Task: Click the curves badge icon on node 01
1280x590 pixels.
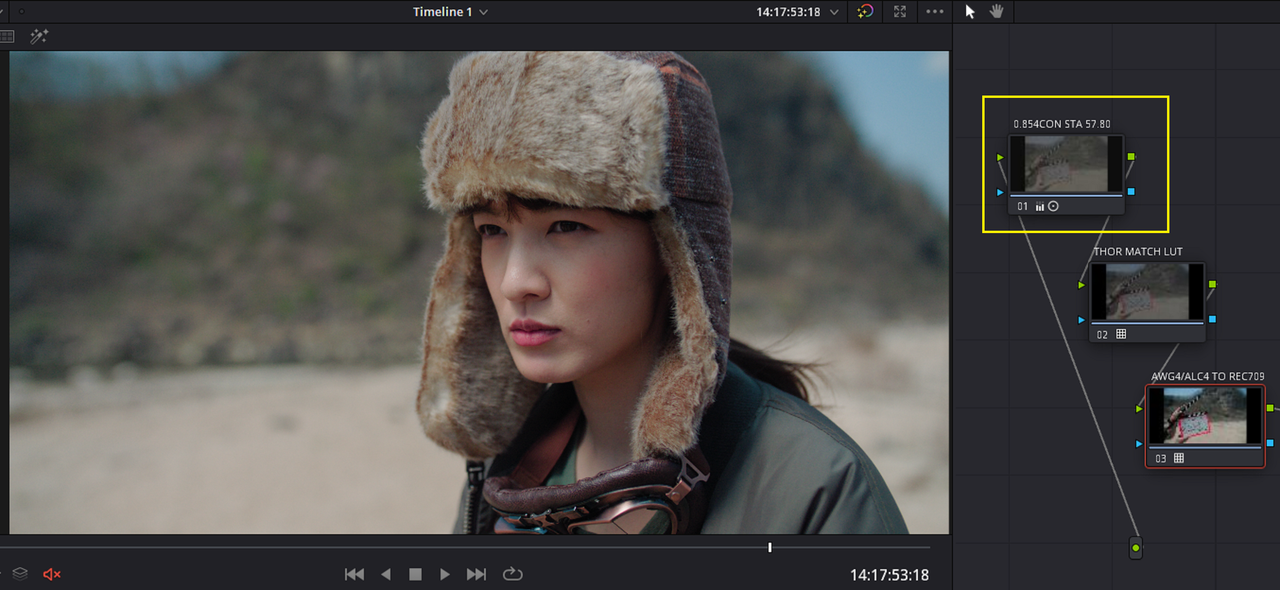Action: click(1040, 207)
